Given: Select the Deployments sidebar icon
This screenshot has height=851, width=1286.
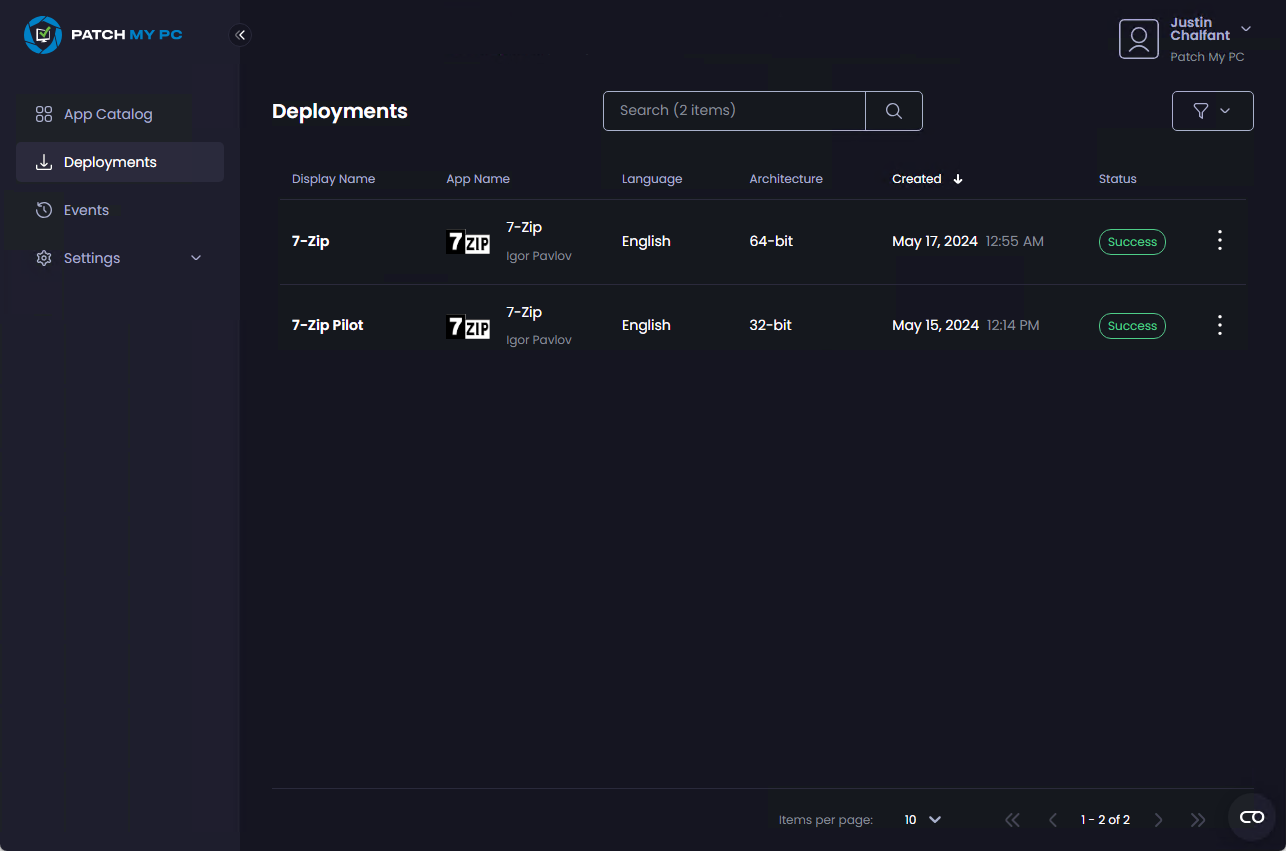Looking at the screenshot, I should (x=44, y=161).
